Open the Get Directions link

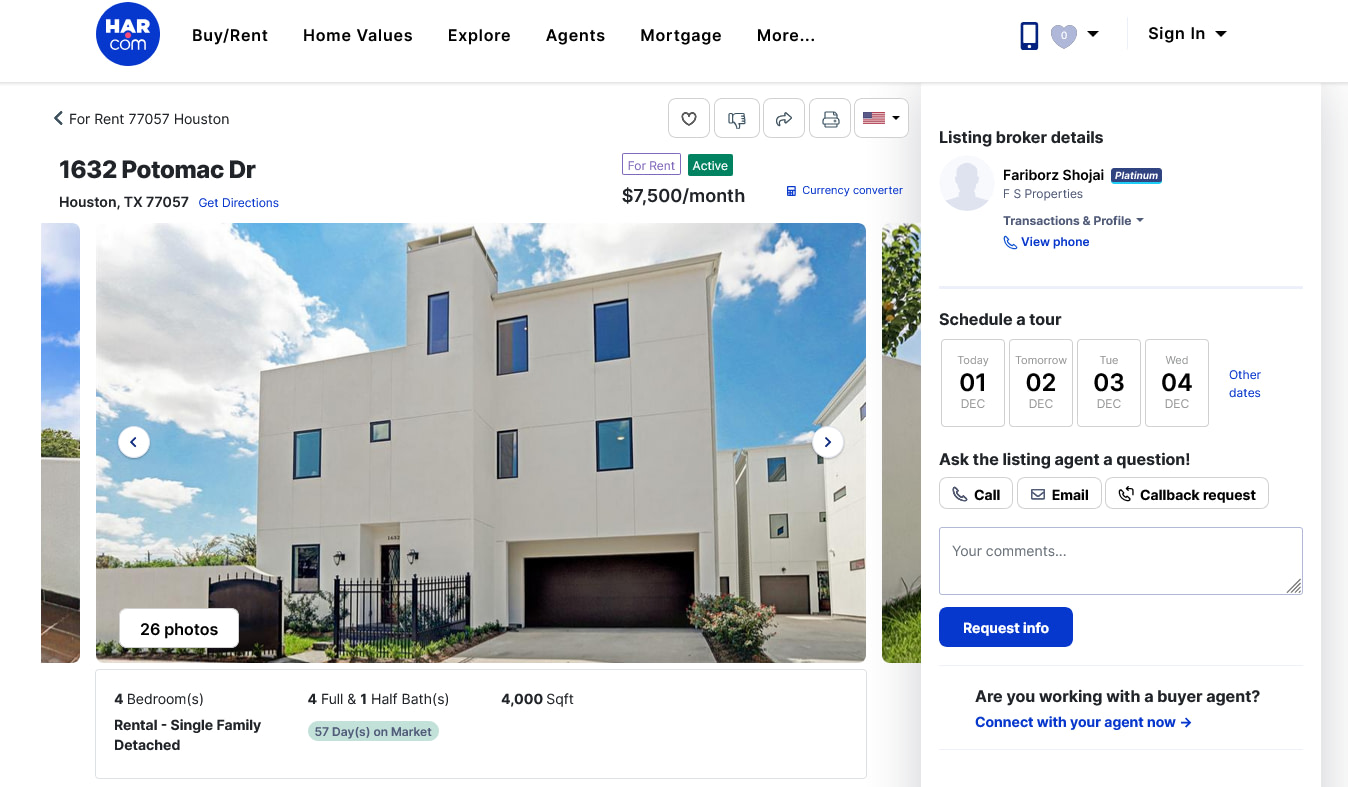239,203
